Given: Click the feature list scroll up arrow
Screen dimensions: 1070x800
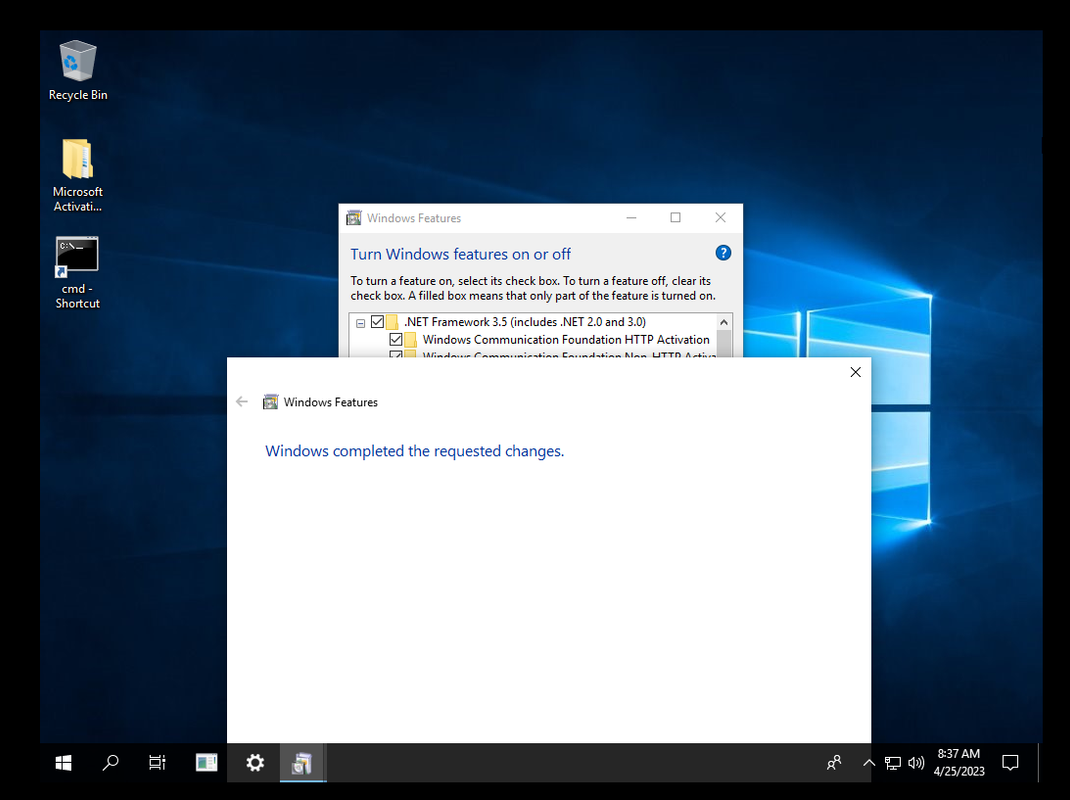Looking at the screenshot, I should coord(724,322).
